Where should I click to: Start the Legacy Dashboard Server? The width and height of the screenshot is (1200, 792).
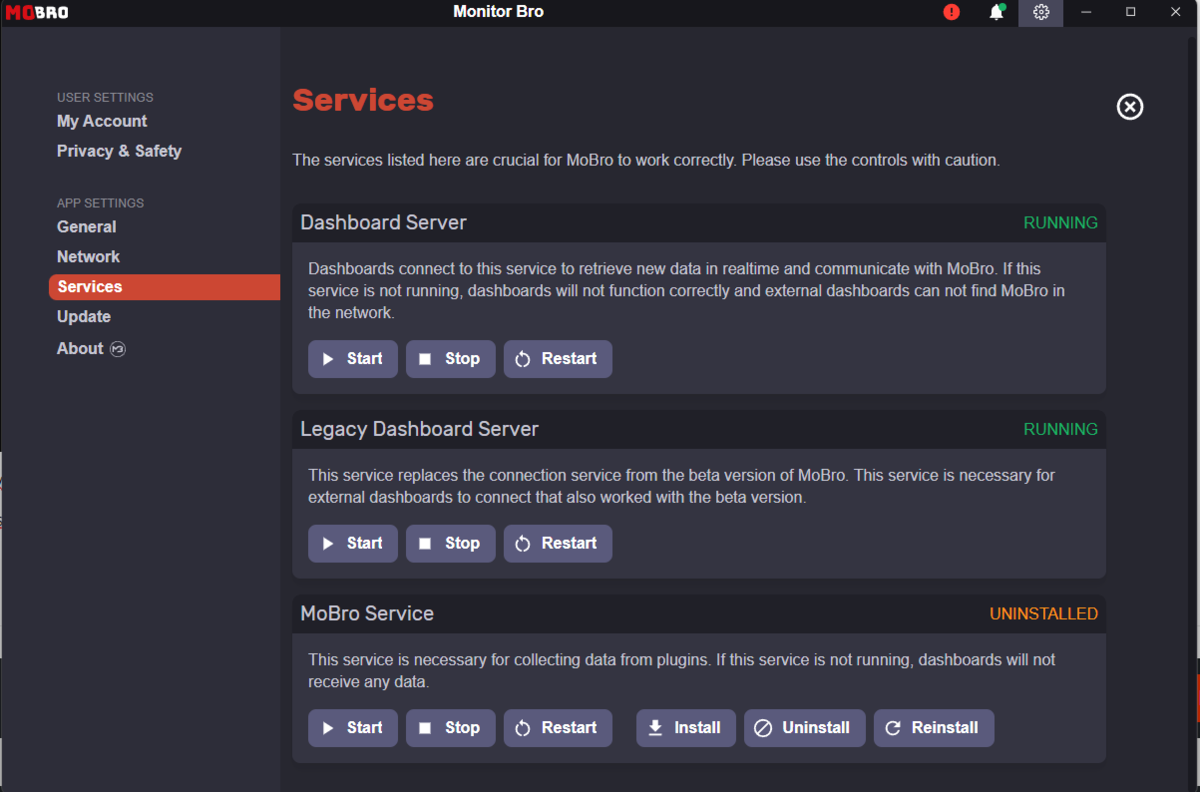(x=353, y=544)
